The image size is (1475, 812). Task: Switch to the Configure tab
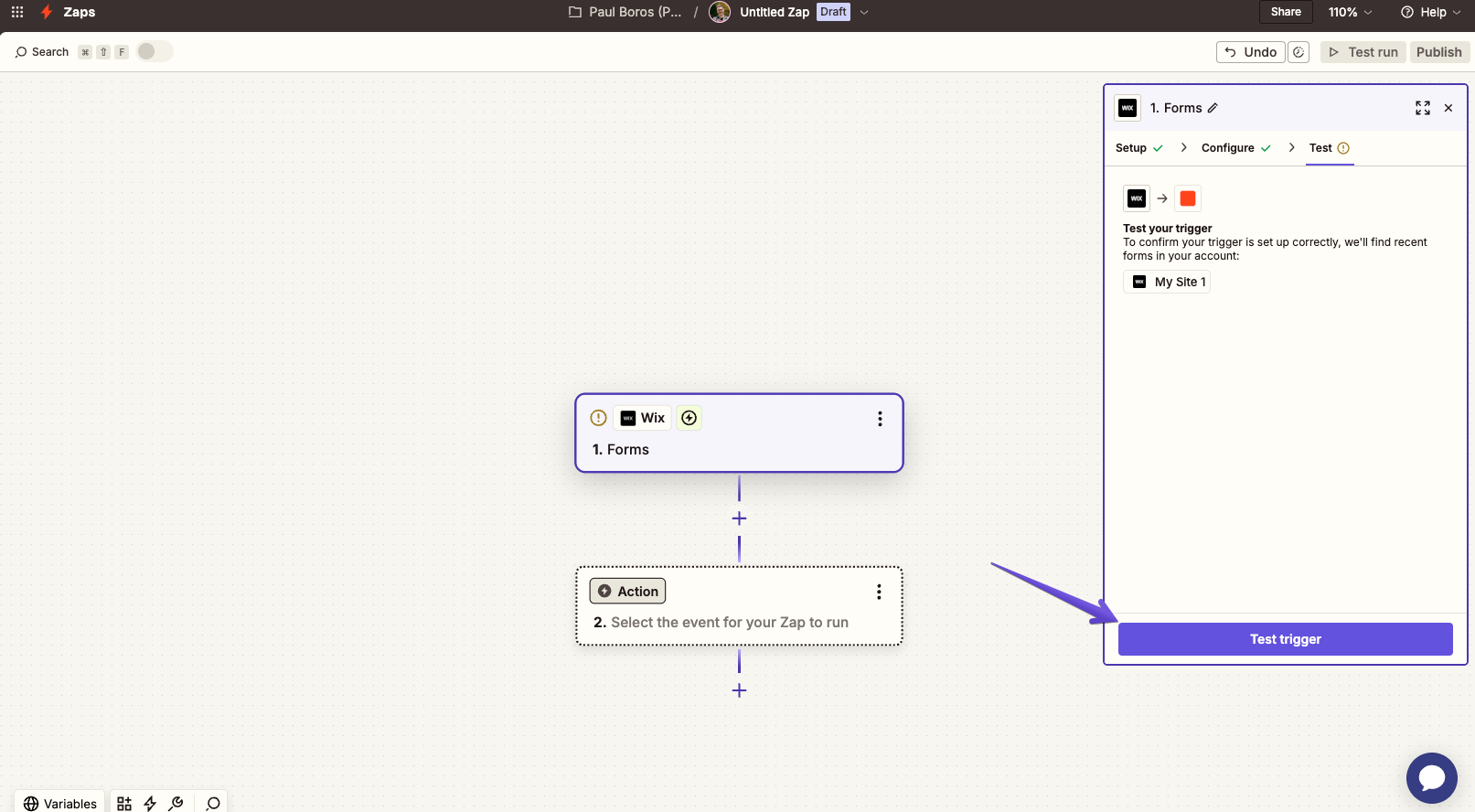click(1235, 148)
